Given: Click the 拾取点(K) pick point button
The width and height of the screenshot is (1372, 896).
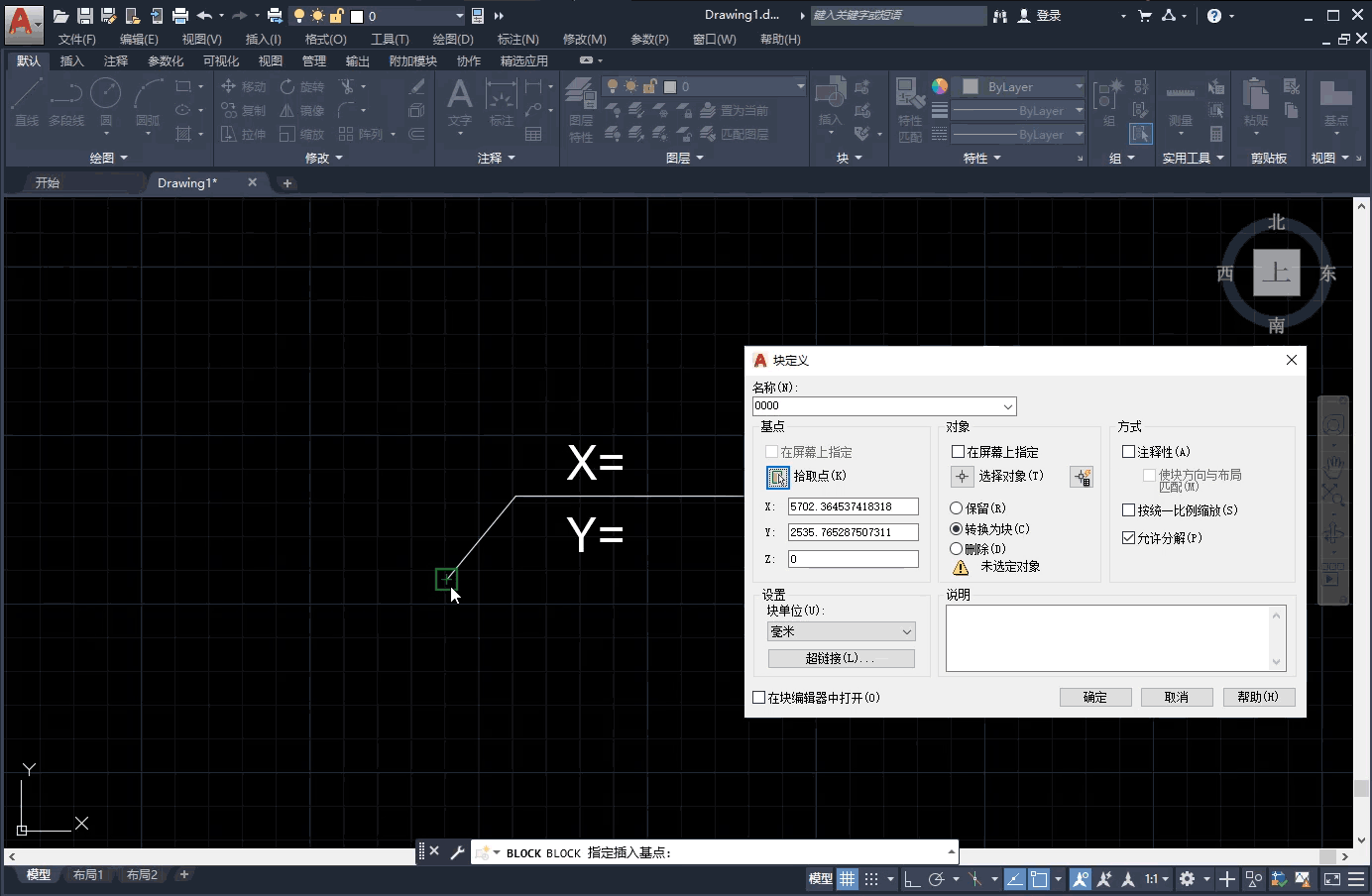Looking at the screenshot, I should coord(778,477).
